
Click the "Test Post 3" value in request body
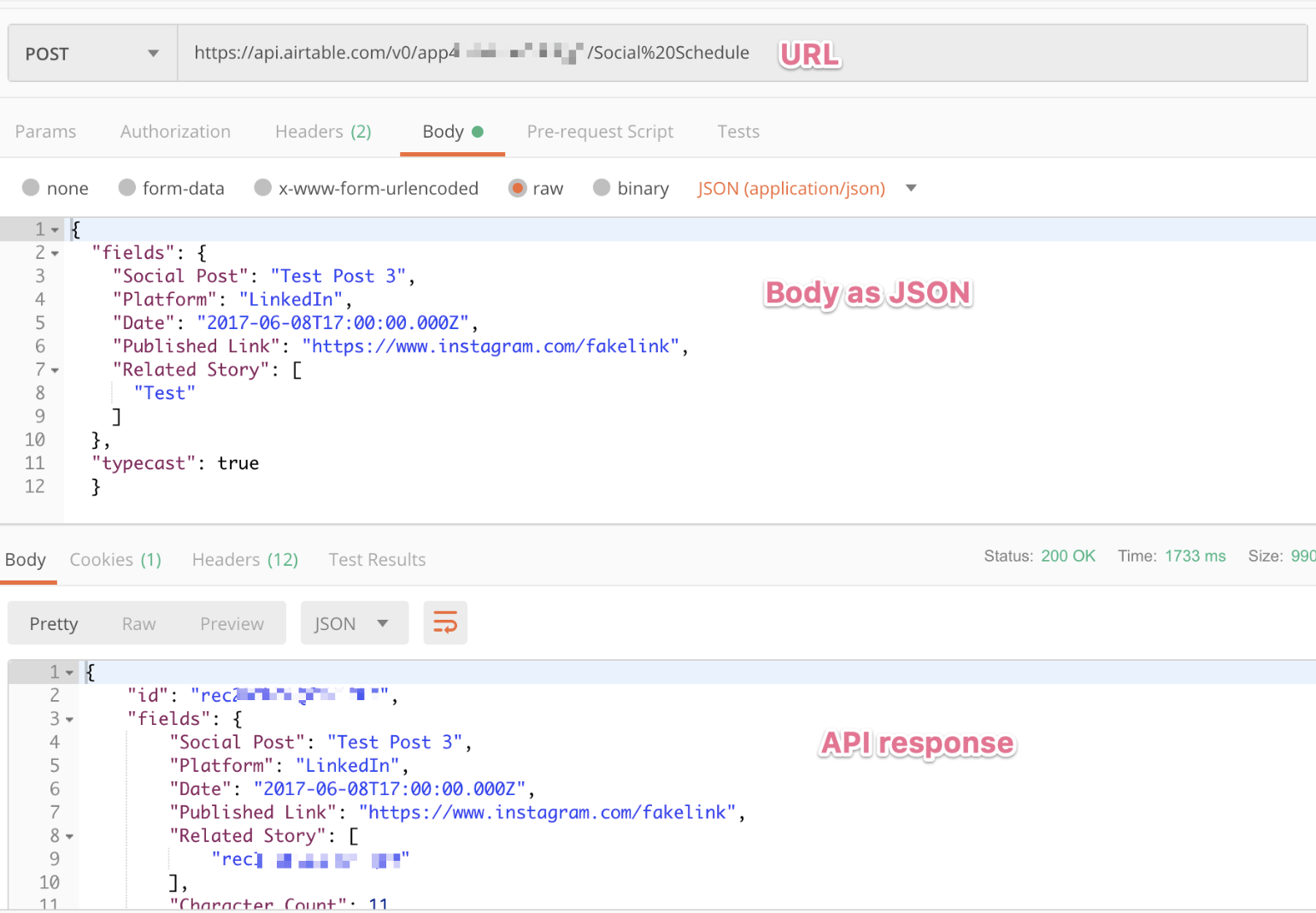[x=338, y=276]
